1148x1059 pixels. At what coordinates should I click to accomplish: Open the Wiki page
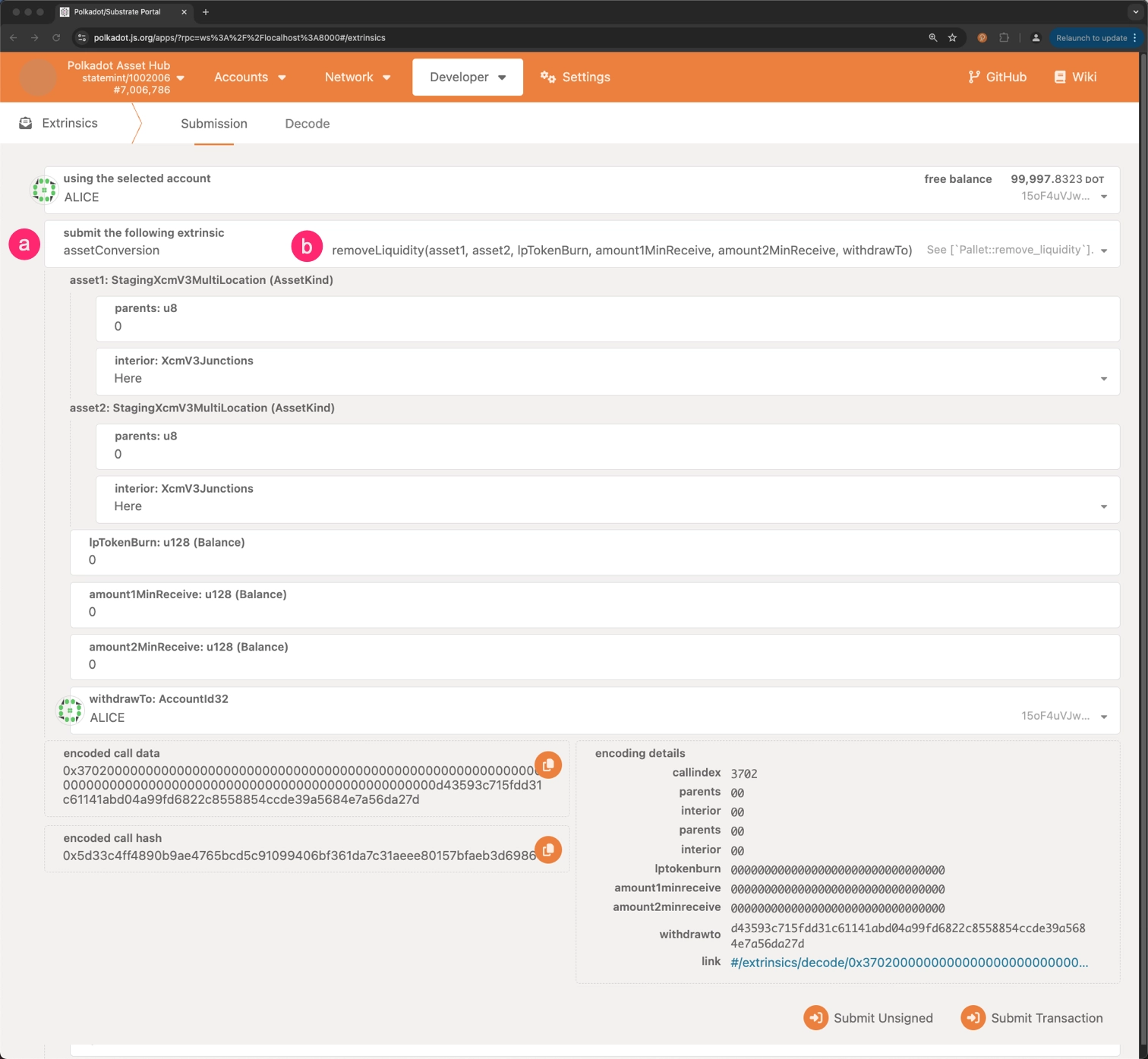click(x=1075, y=77)
